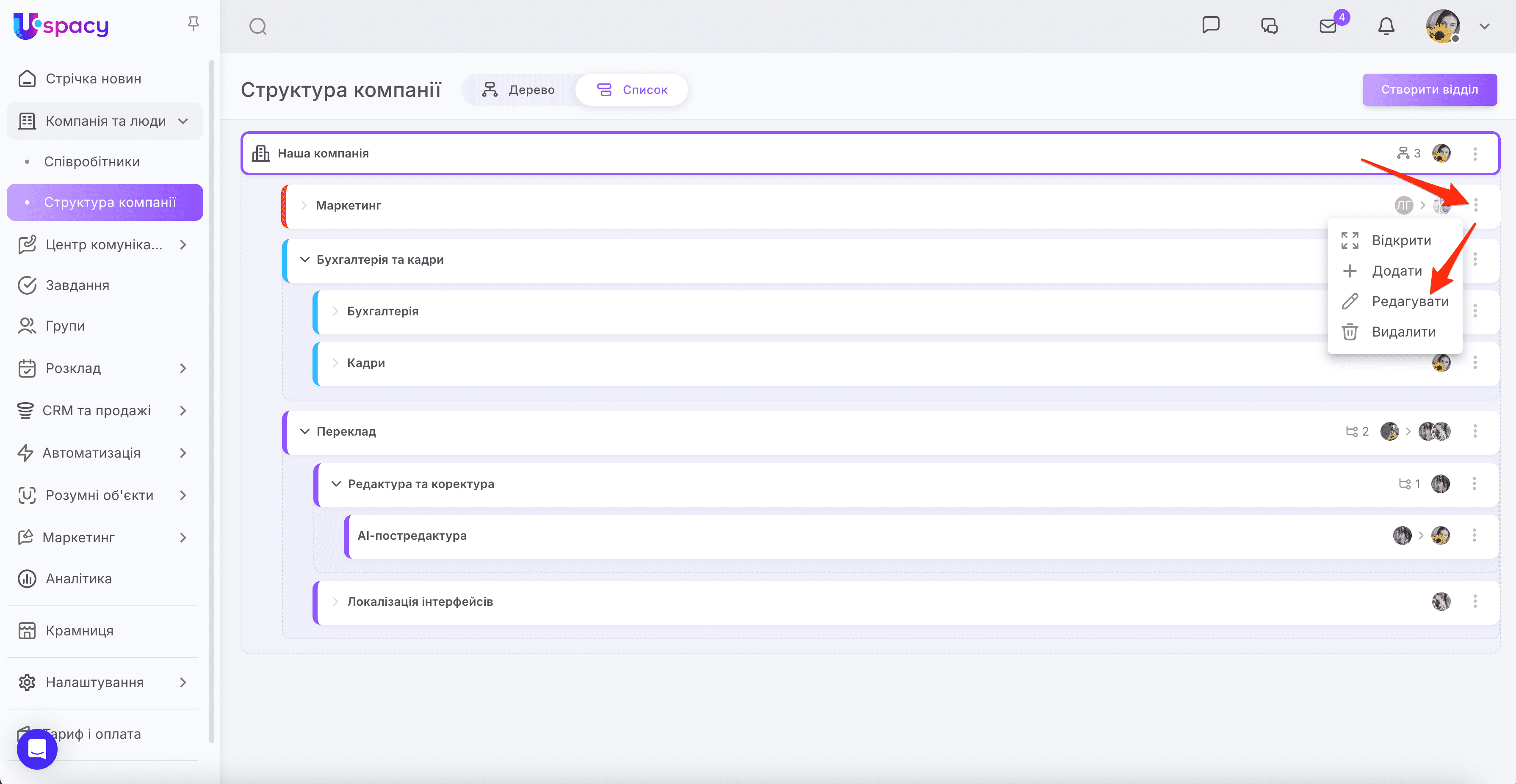Click the sidebar vertical scrollbar
This screenshot has height=784, width=1516.
211,400
